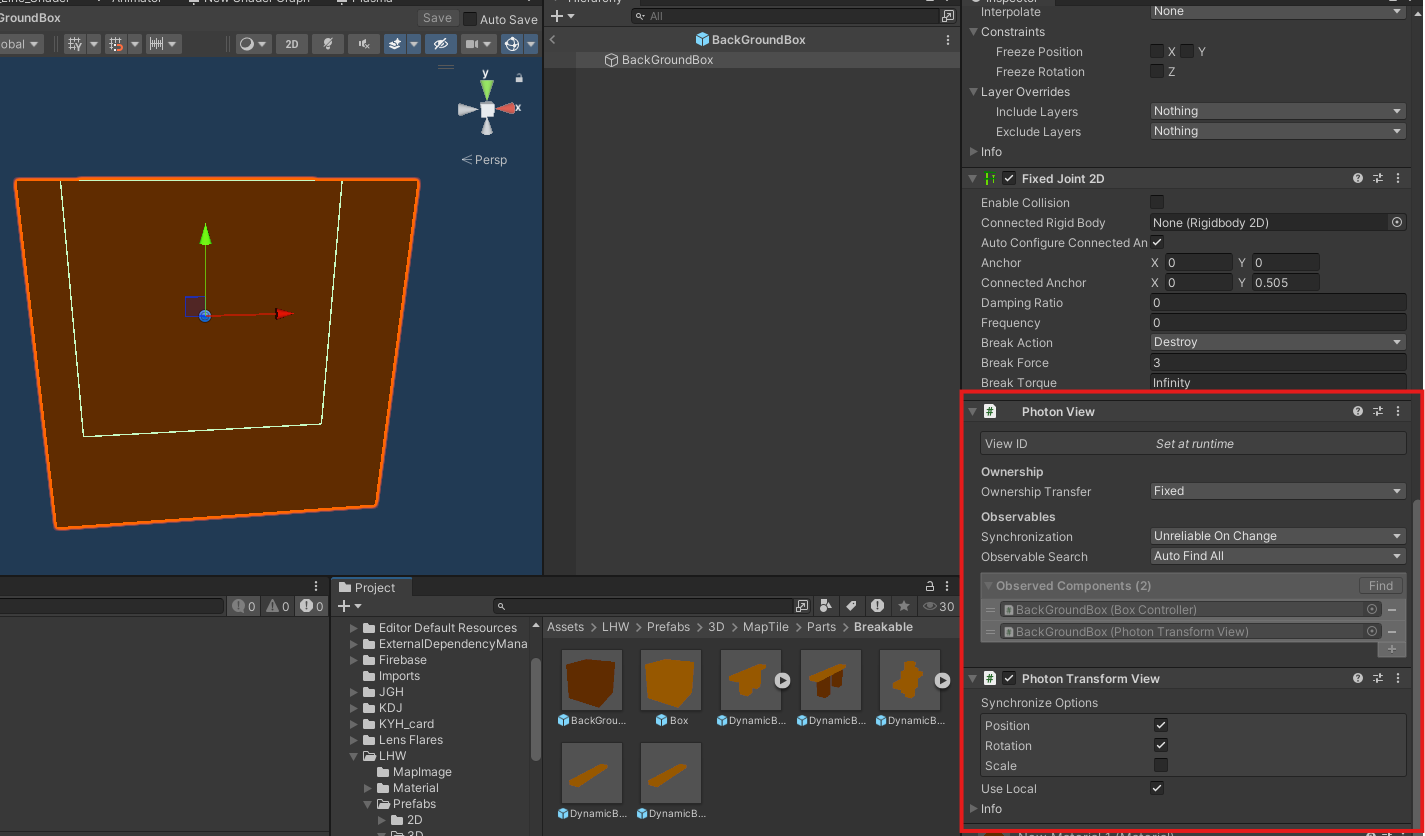Remove Box Controller observed component
Image resolution: width=1425 pixels, height=836 pixels.
tap(1391, 609)
